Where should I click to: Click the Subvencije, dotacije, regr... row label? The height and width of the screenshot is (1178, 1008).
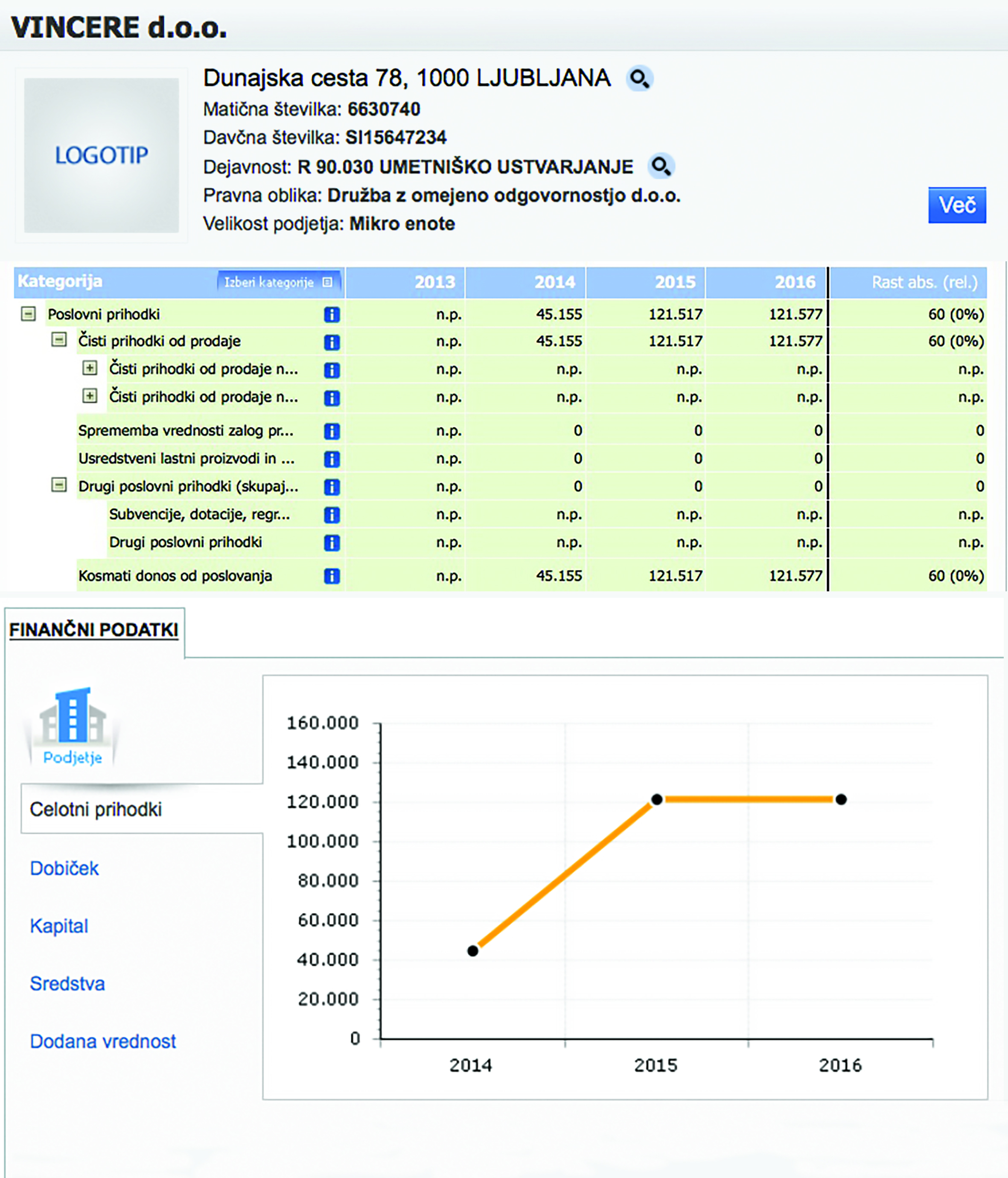pos(199,514)
